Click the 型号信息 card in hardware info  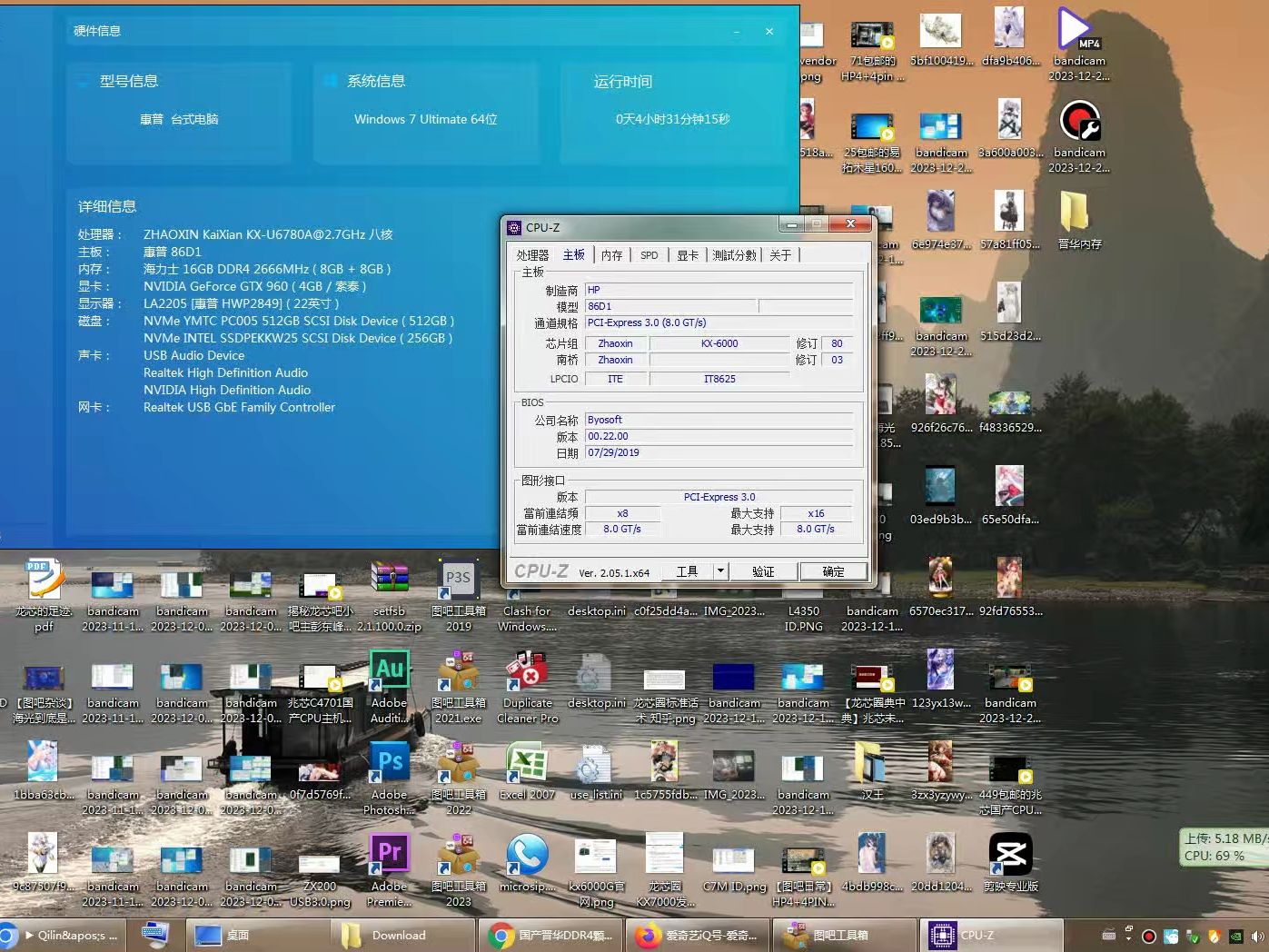click(x=178, y=114)
